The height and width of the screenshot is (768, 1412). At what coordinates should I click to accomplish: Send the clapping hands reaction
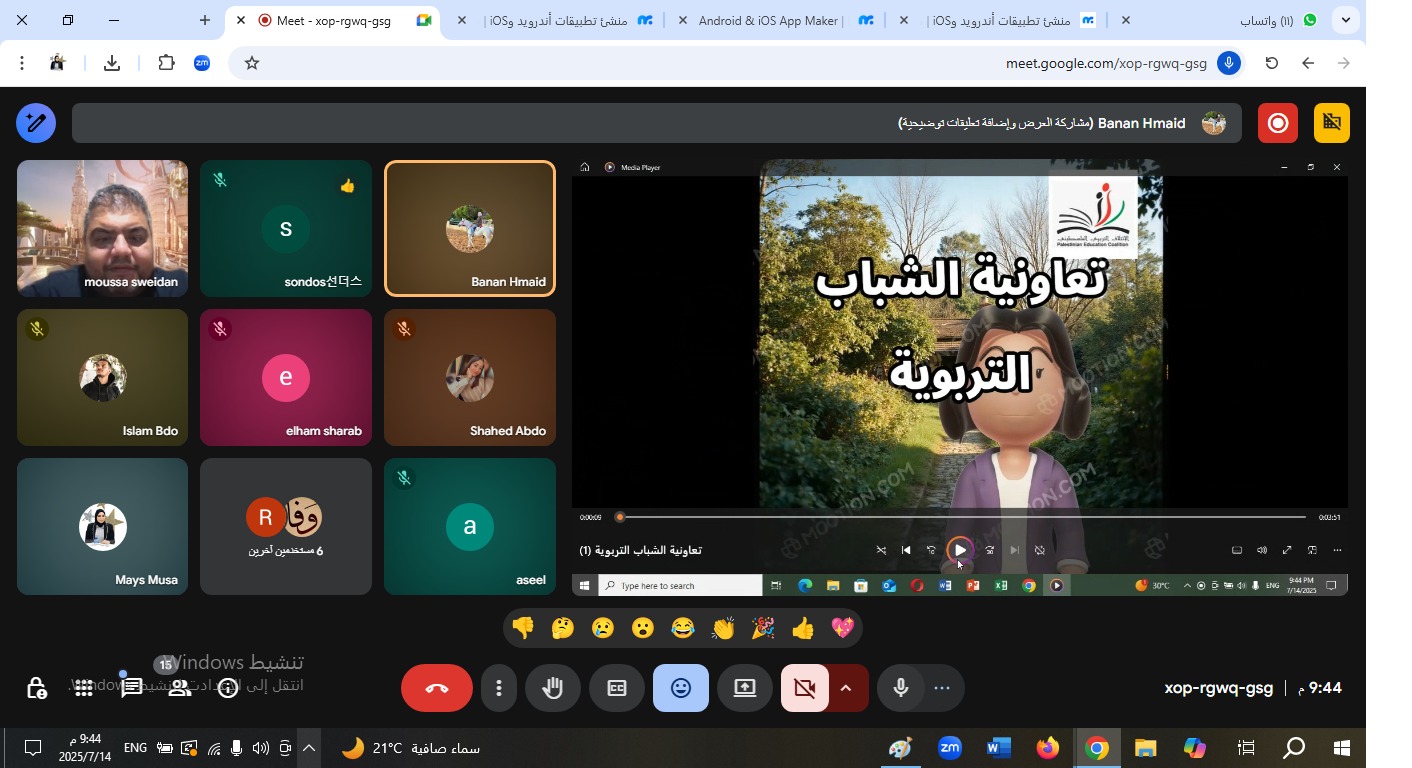point(722,628)
